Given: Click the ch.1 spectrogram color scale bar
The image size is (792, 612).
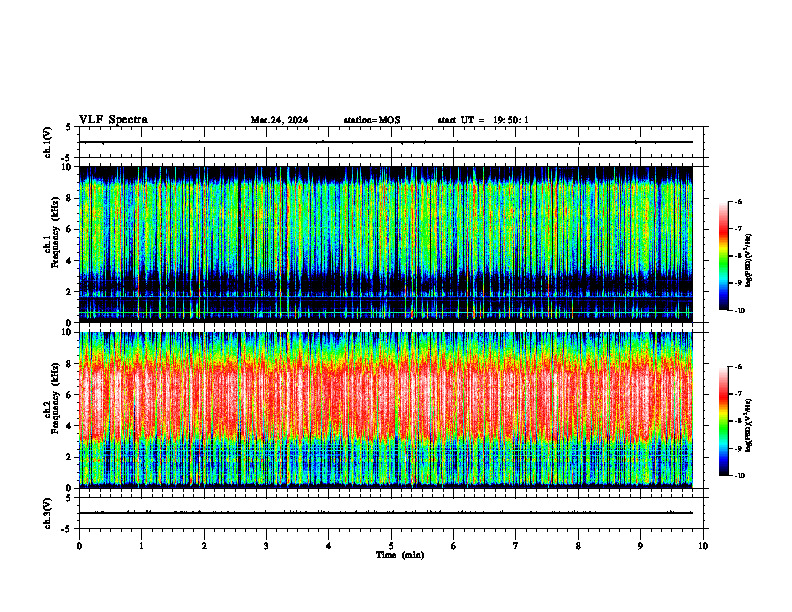Looking at the screenshot, I should click(x=724, y=256).
